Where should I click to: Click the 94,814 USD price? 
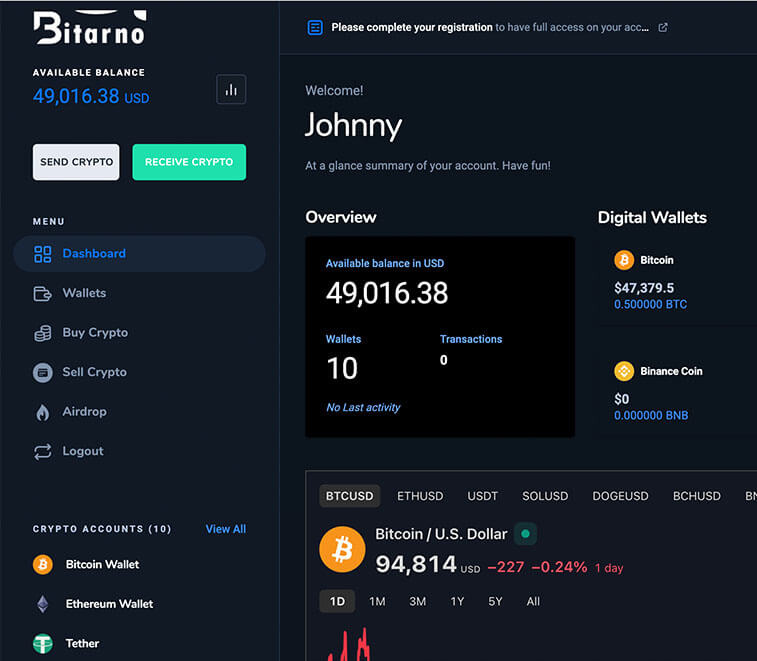tap(428, 564)
